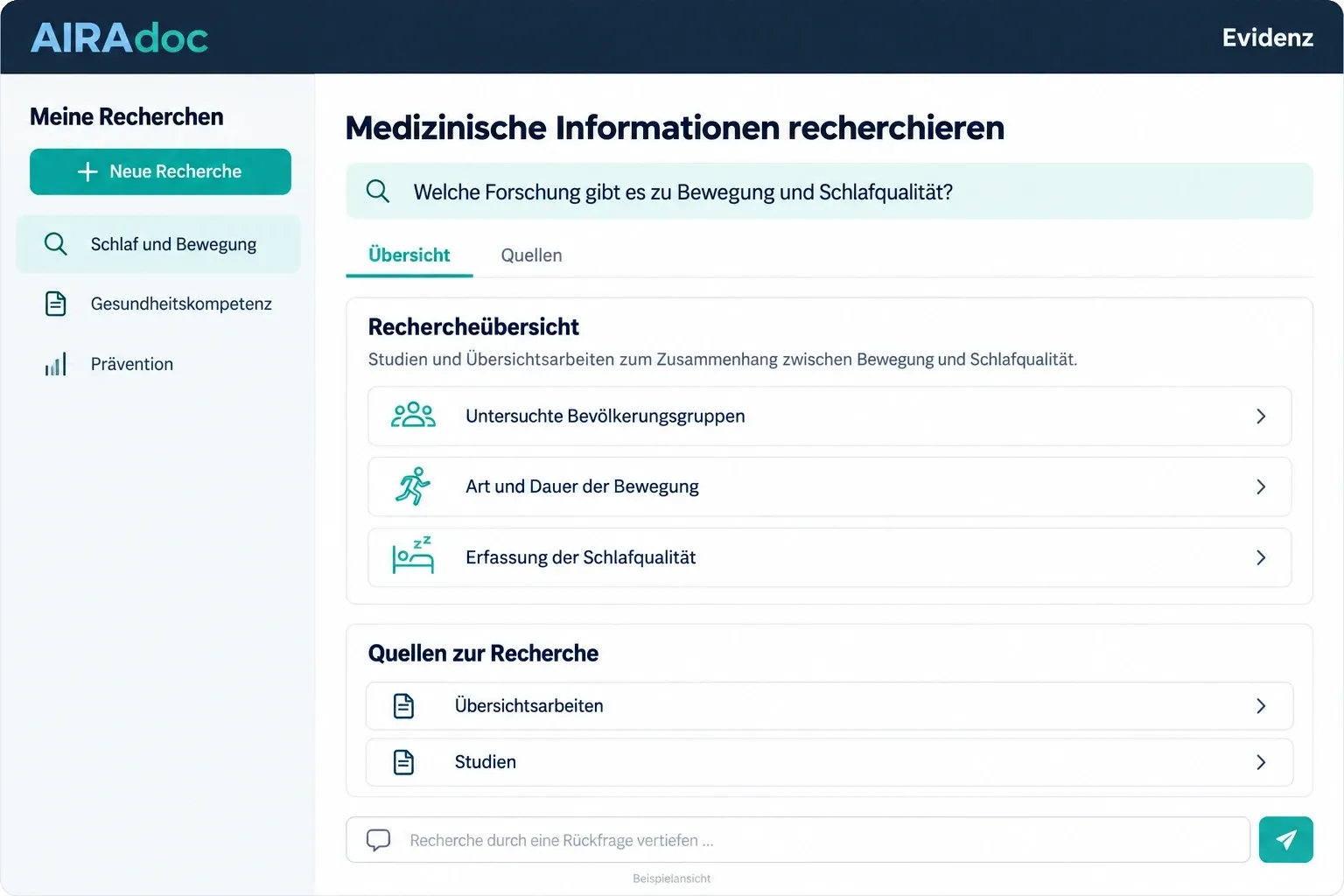Click the AIRAdoc logo

tap(119, 38)
